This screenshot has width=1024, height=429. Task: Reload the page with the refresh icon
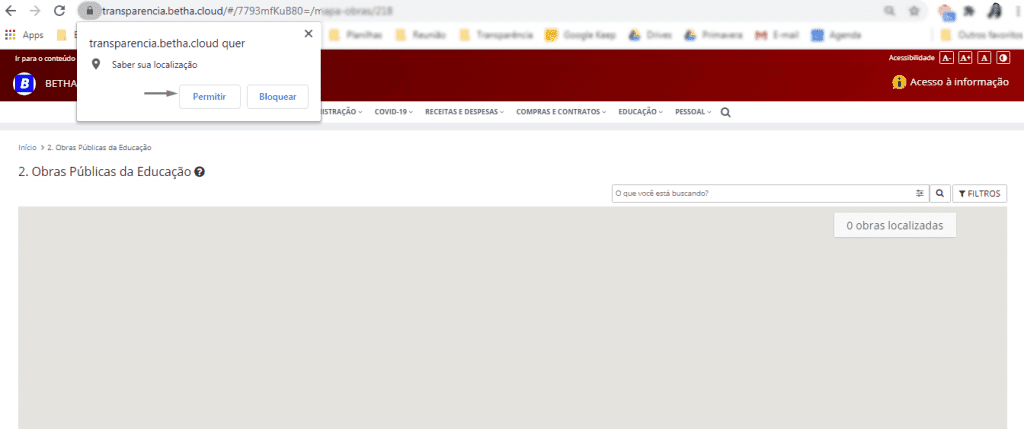(x=59, y=11)
